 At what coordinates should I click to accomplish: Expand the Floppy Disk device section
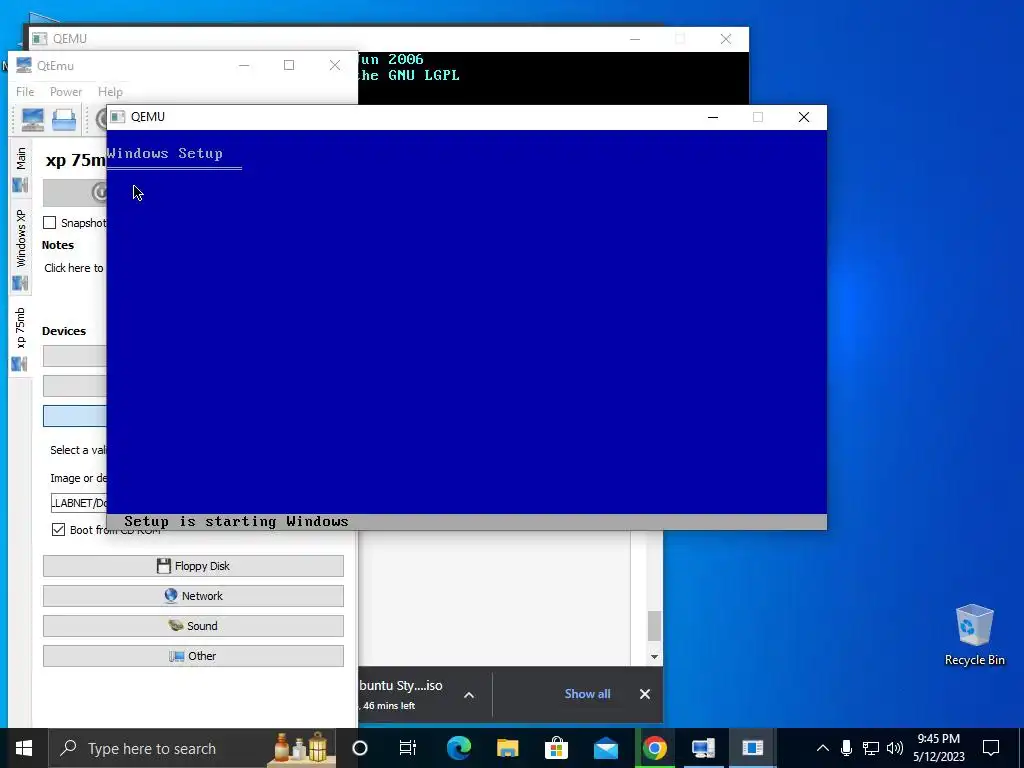(x=193, y=566)
